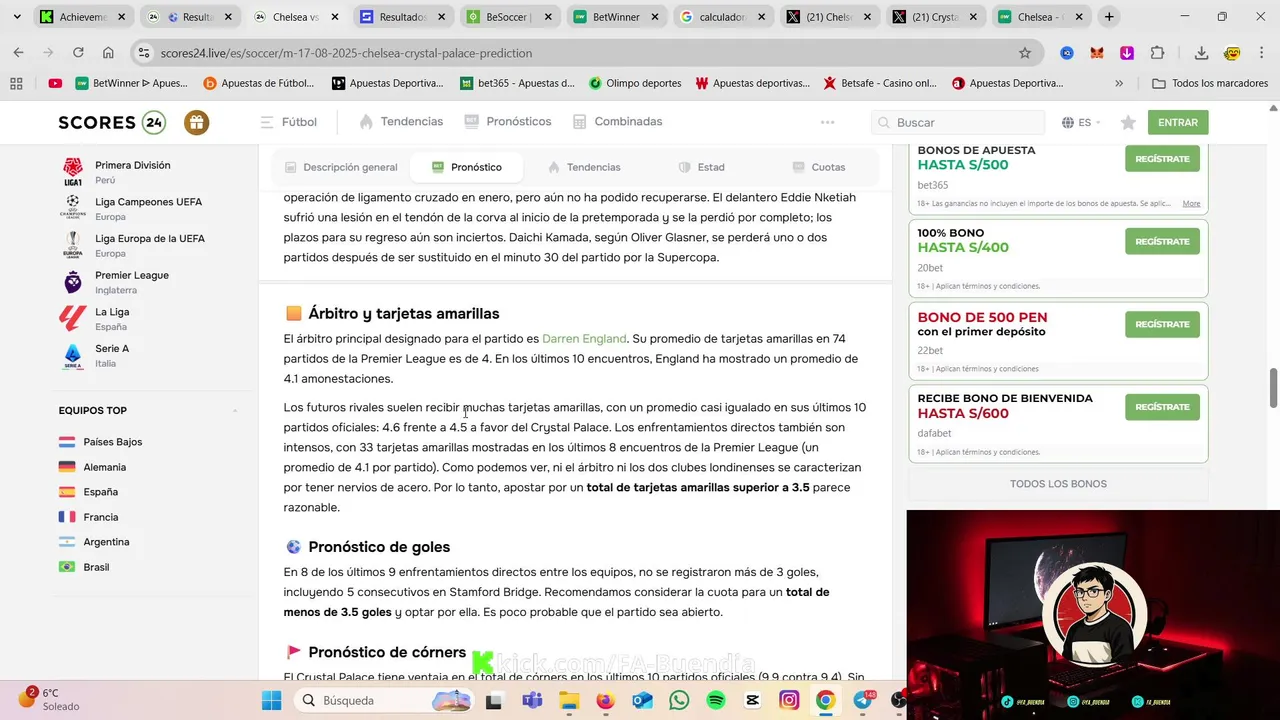Select the Pronóstico tab
Viewport: 1280px width, 720px height.
(467, 167)
